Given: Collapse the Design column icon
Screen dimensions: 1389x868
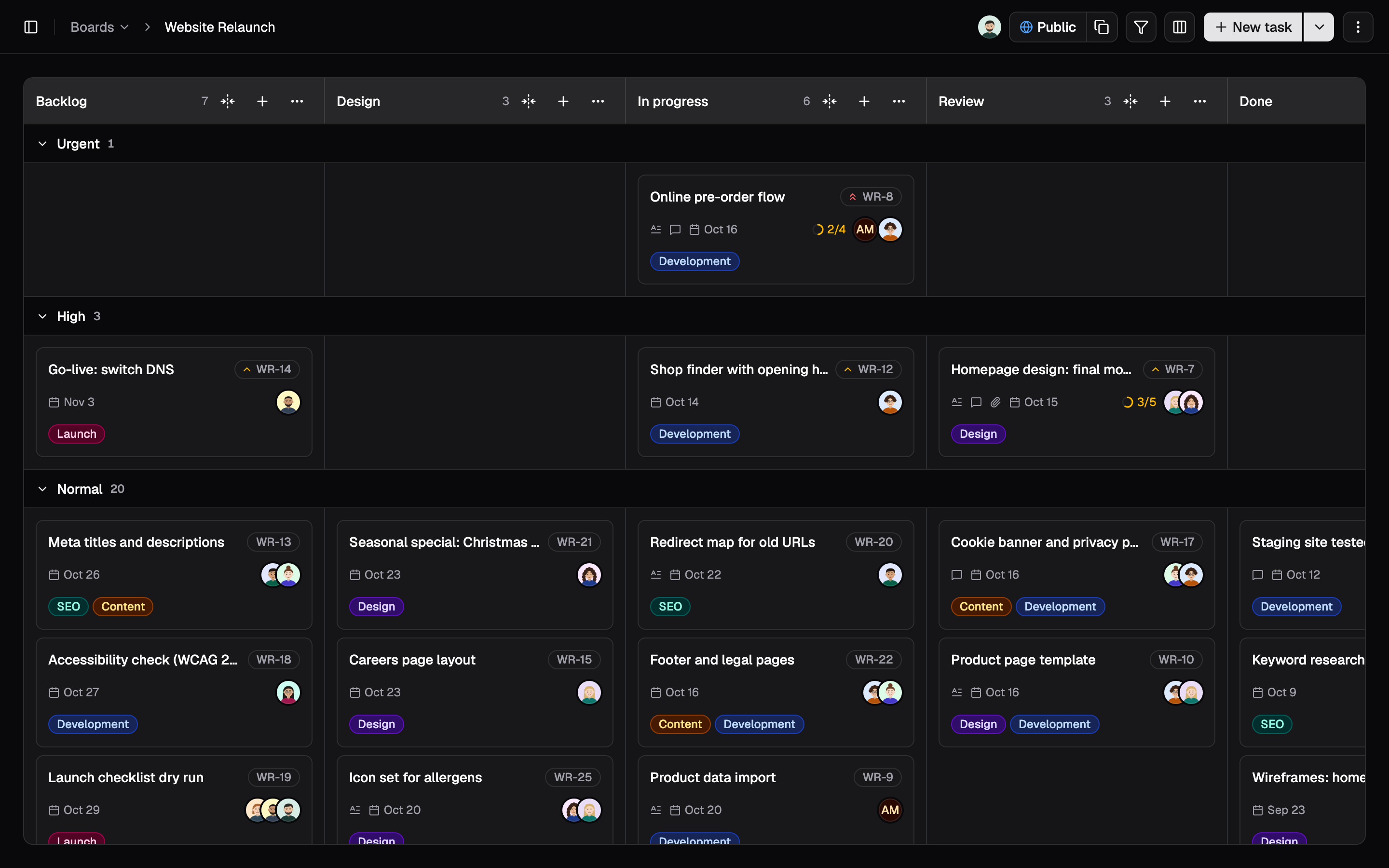Looking at the screenshot, I should coord(529,101).
